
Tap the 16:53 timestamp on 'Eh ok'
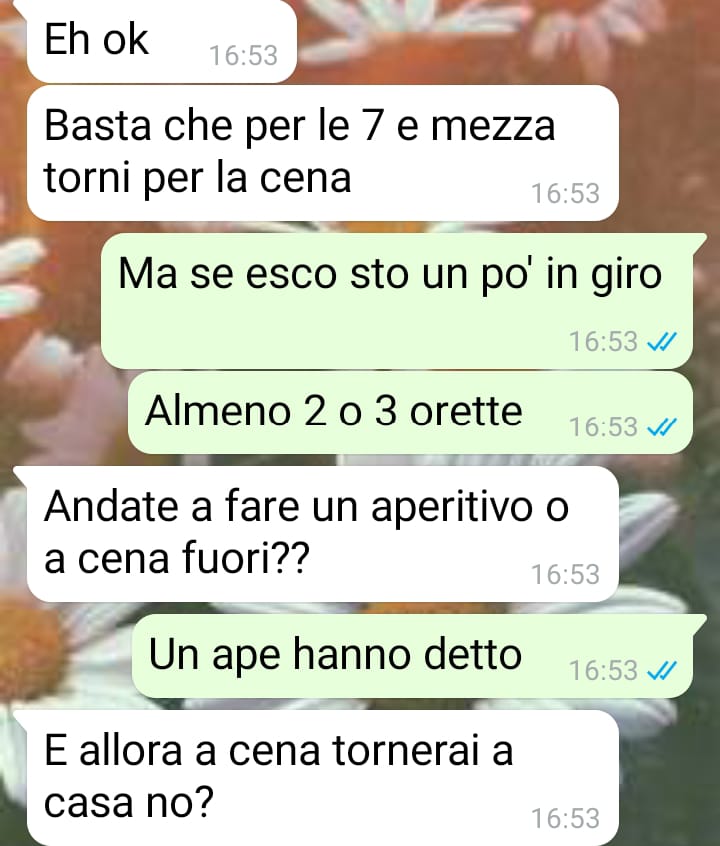(x=243, y=56)
